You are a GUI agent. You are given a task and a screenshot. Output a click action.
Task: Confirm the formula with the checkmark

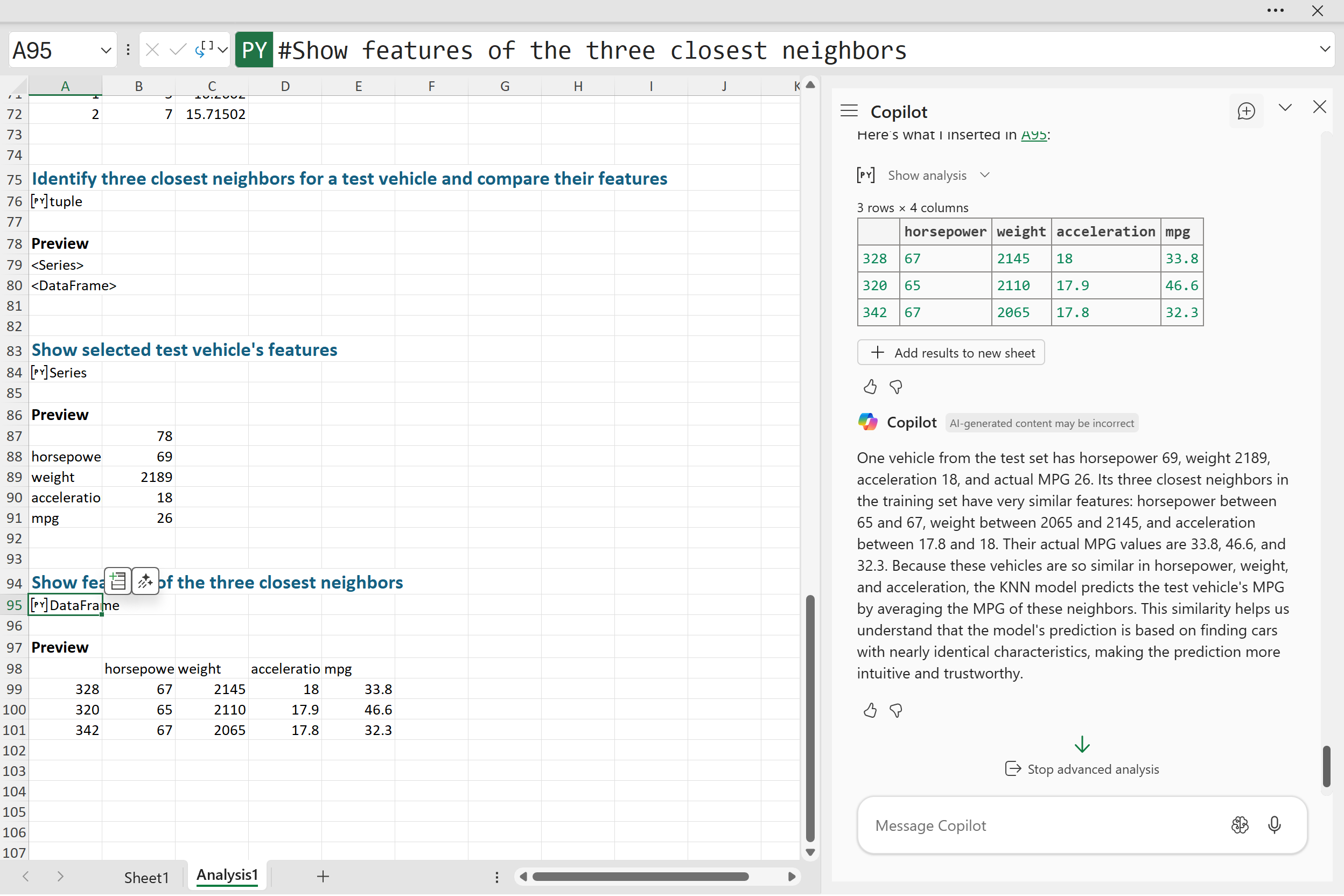pyautogui.click(x=178, y=50)
